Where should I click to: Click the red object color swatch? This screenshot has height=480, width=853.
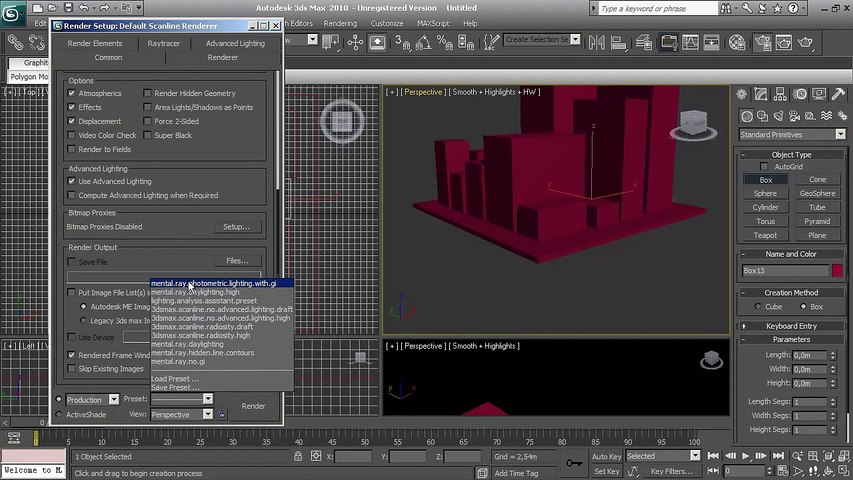837,271
